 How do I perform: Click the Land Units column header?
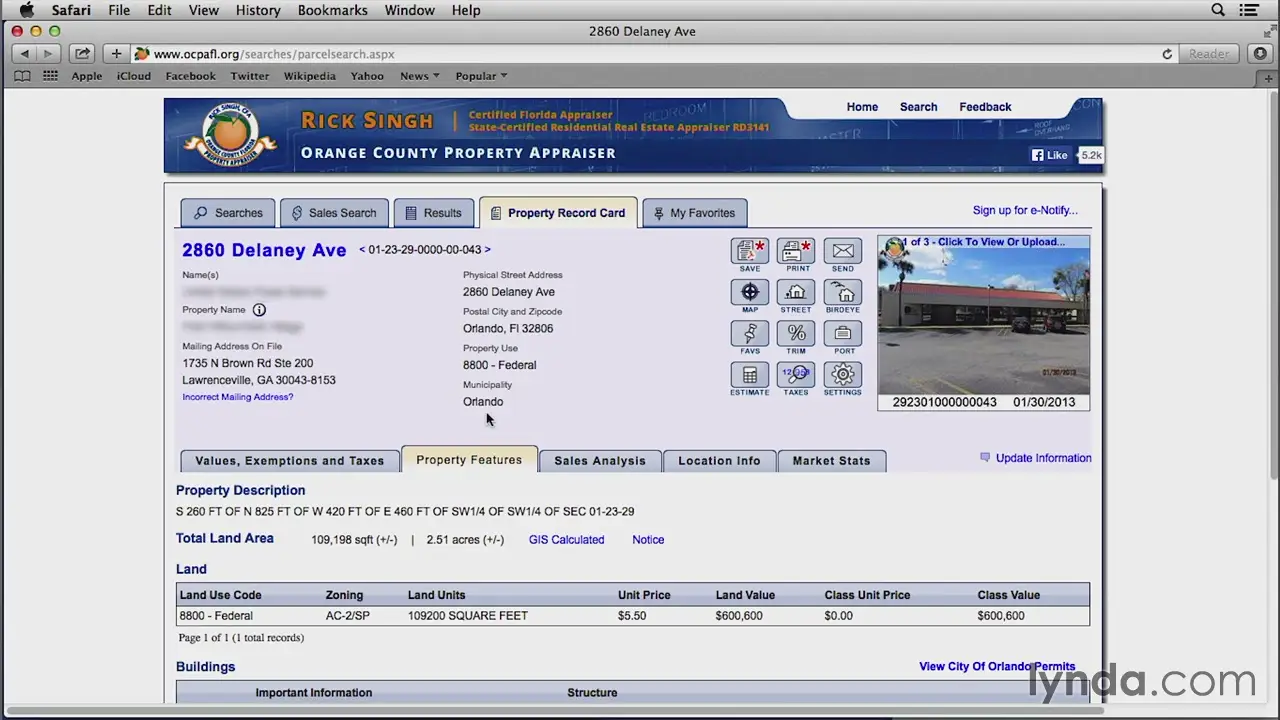point(436,595)
